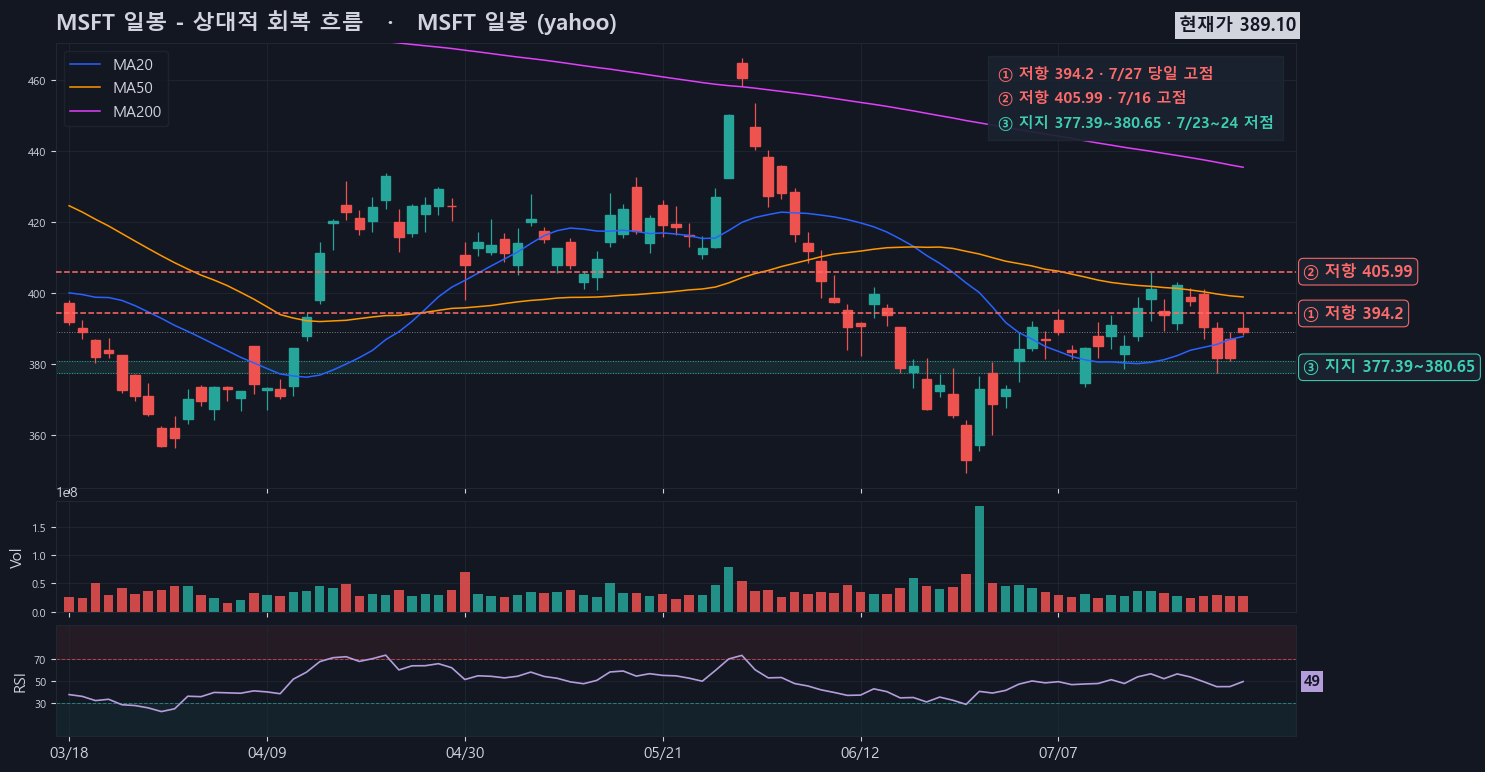Viewport: 1485px width, 772px height.
Task: Click the magenta MA200 legend line swatch
Action: [x=87, y=113]
